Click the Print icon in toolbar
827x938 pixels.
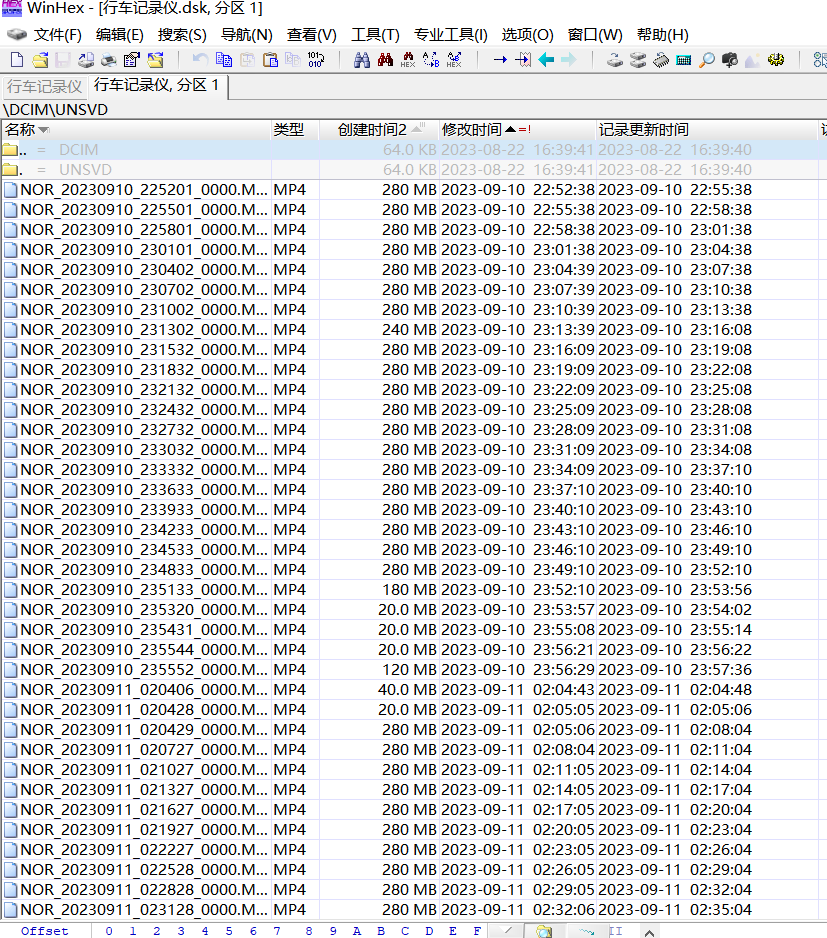coord(109,60)
